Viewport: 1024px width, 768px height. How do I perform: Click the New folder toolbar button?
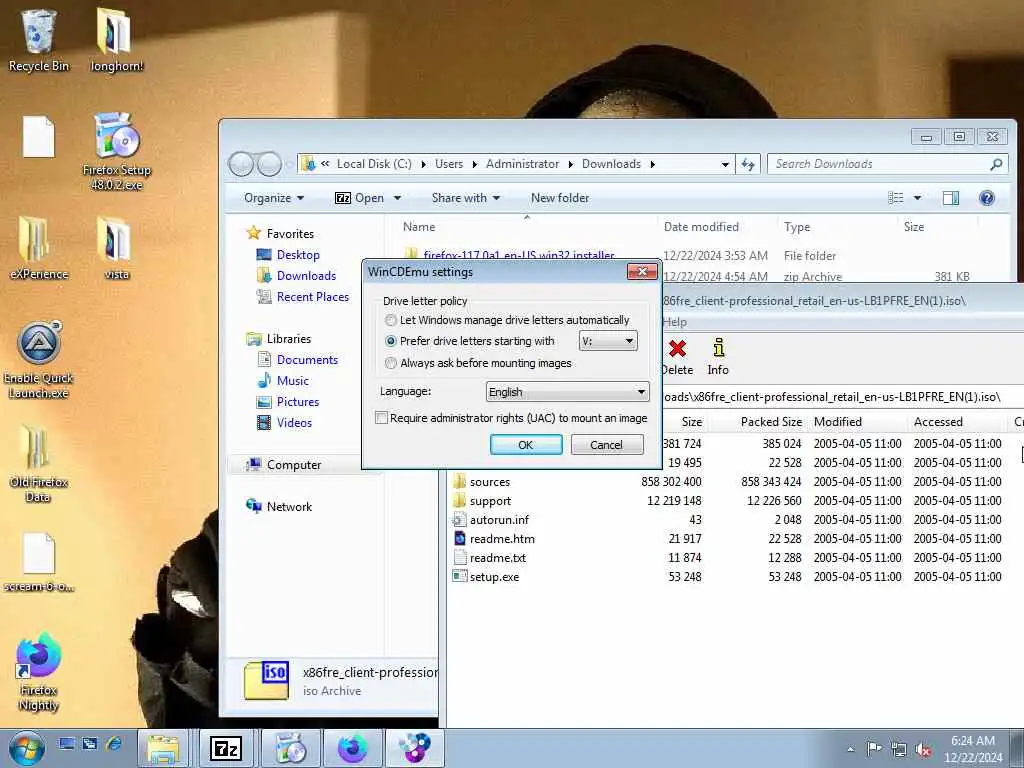[560, 198]
